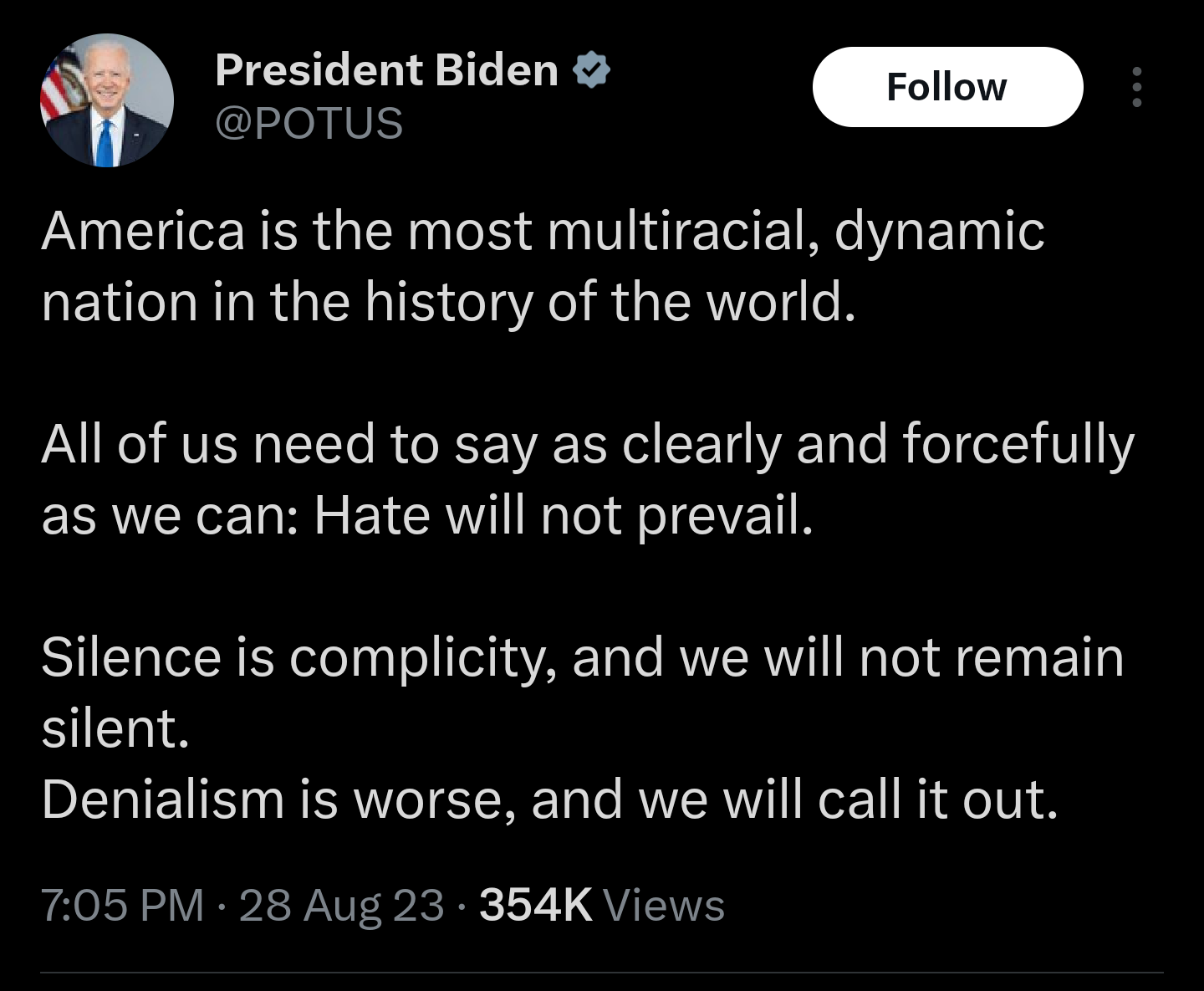The width and height of the screenshot is (1204, 991).
Task: Visit the @POTUS handle link
Action: [309, 124]
